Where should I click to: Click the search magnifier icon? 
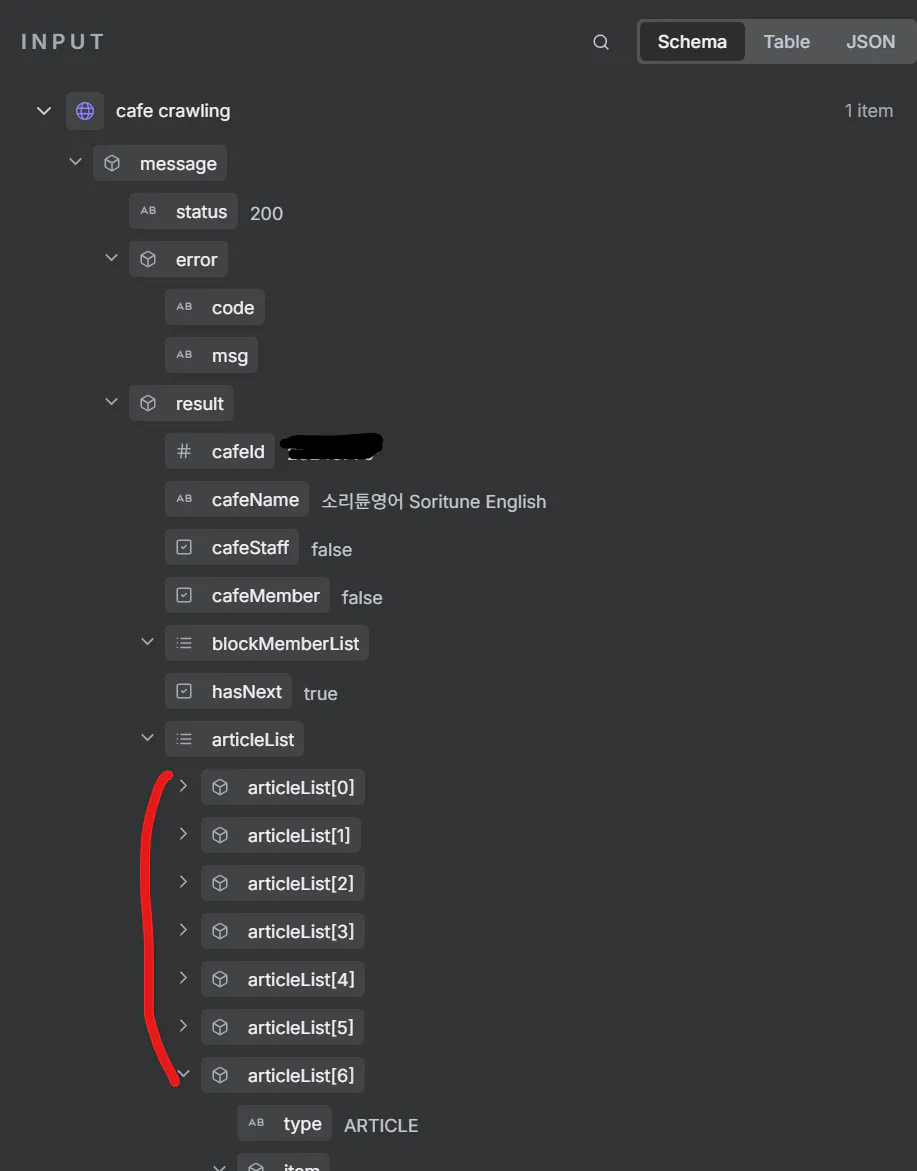601,42
